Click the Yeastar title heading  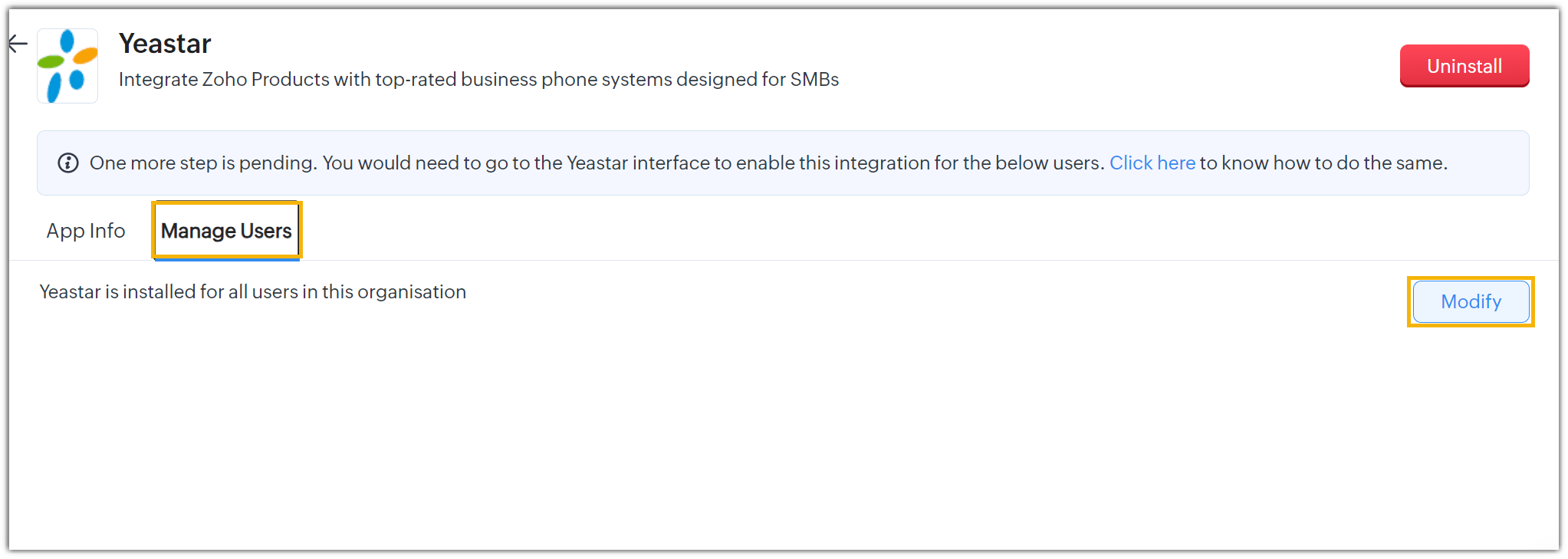click(x=165, y=44)
